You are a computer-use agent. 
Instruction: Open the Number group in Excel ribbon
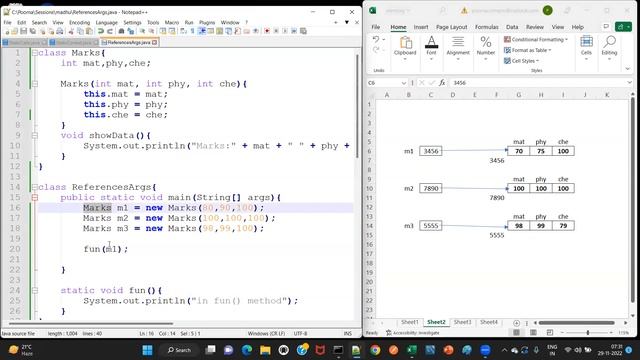tap(486, 49)
